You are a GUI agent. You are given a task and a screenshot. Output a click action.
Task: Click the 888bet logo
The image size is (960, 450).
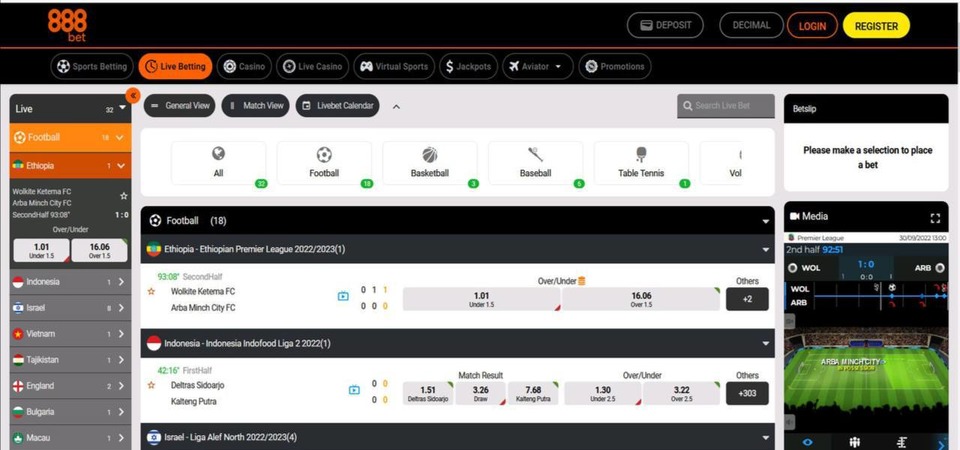pyautogui.click(x=67, y=26)
